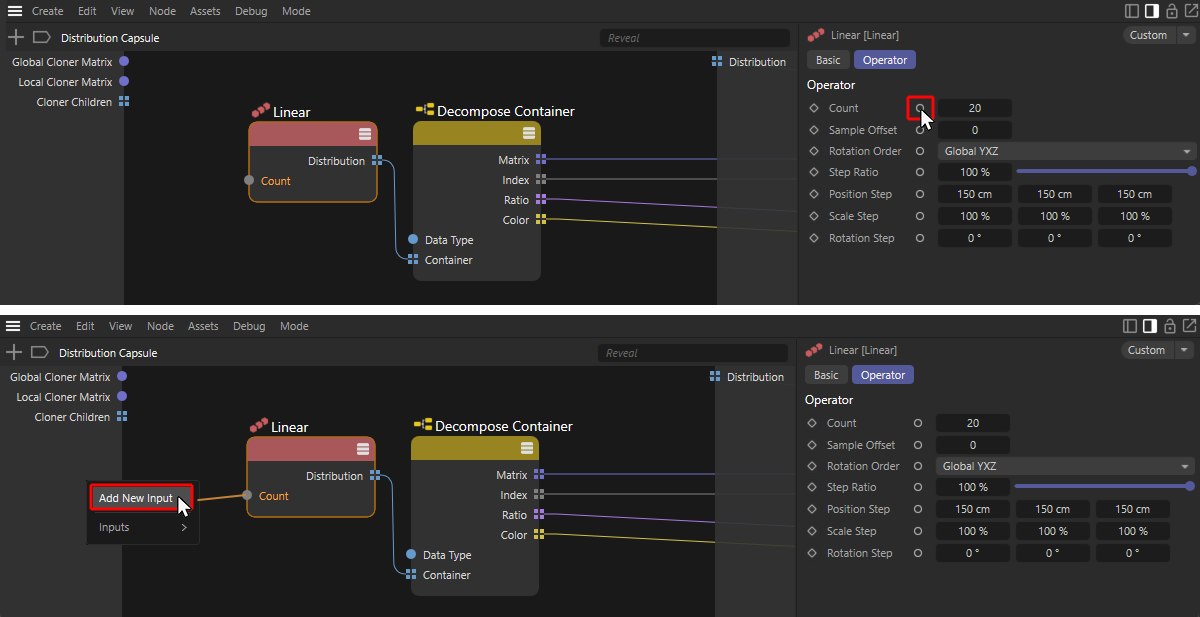Click the Linear node header menu icon in the top editor
The width and height of the screenshot is (1200, 617).
pos(365,134)
